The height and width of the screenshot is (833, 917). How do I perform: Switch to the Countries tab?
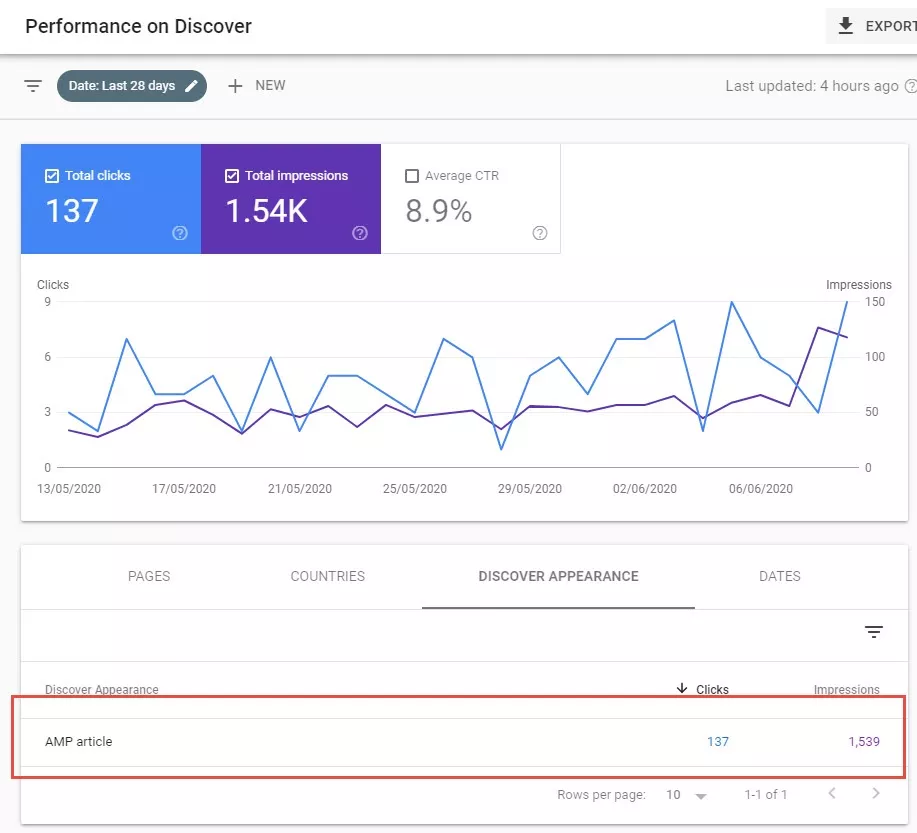(327, 576)
